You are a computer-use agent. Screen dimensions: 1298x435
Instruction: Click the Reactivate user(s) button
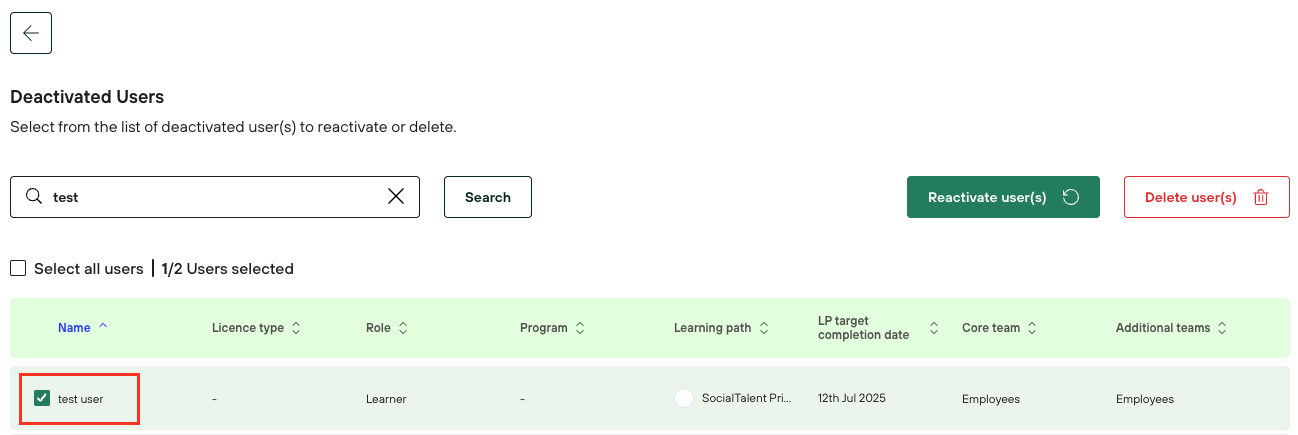click(x=987, y=197)
